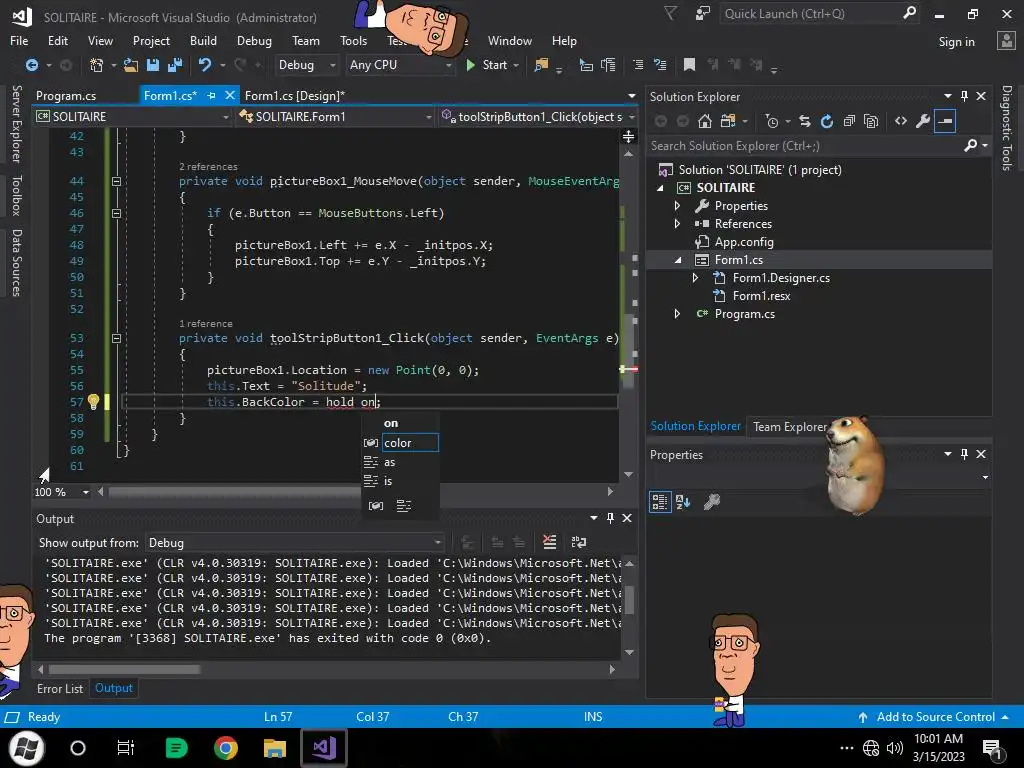Click the bookmark toolbar icon
This screenshot has width=1024, height=768.
(689, 65)
